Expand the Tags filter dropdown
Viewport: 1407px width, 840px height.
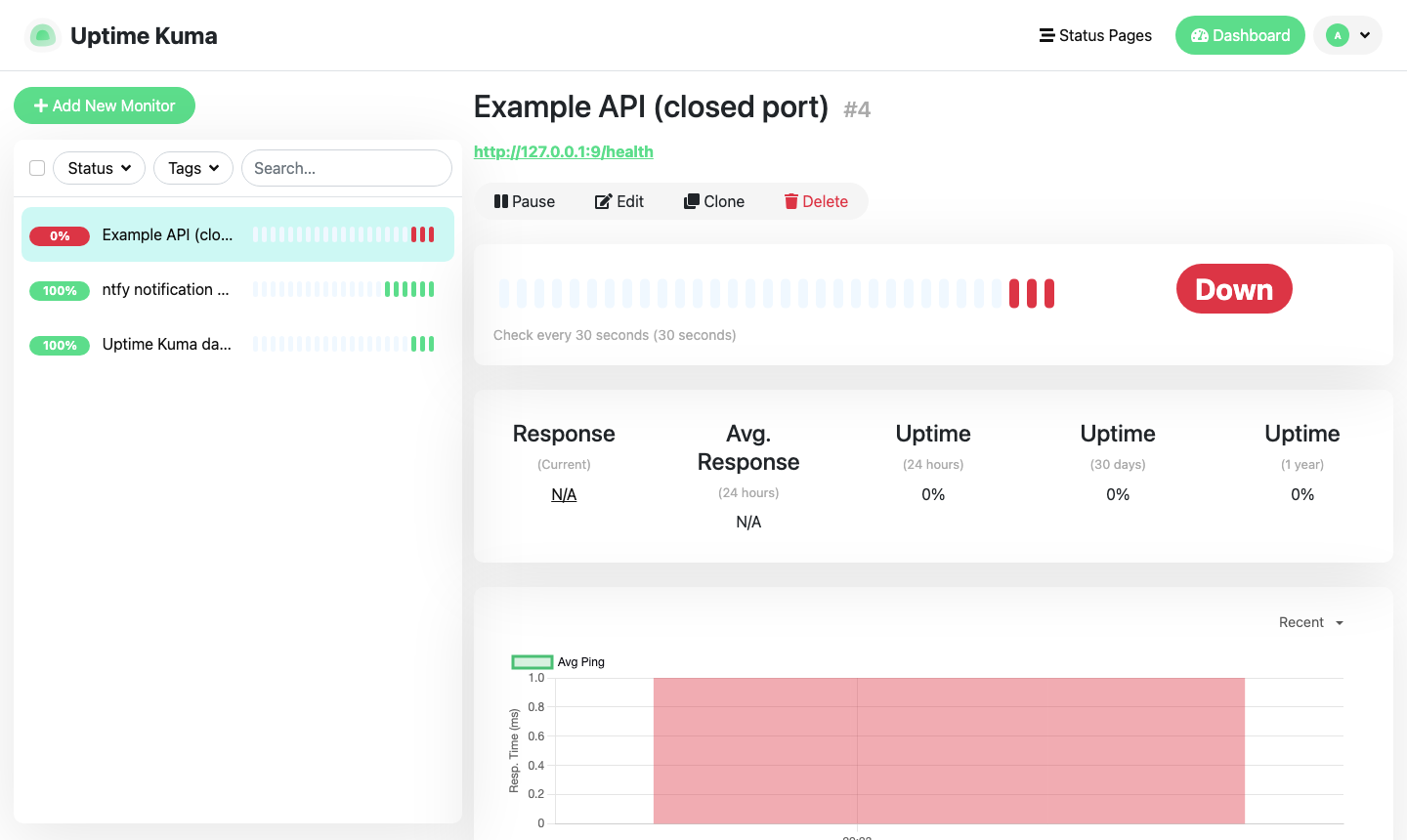(193, 168)
